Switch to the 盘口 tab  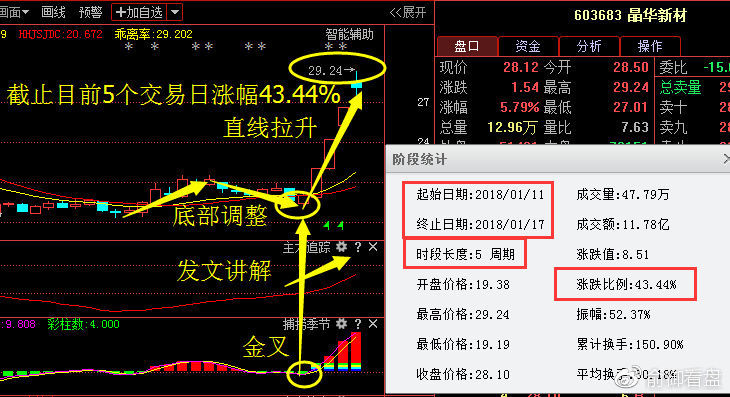pyautogui.click(x=467, y=46)
